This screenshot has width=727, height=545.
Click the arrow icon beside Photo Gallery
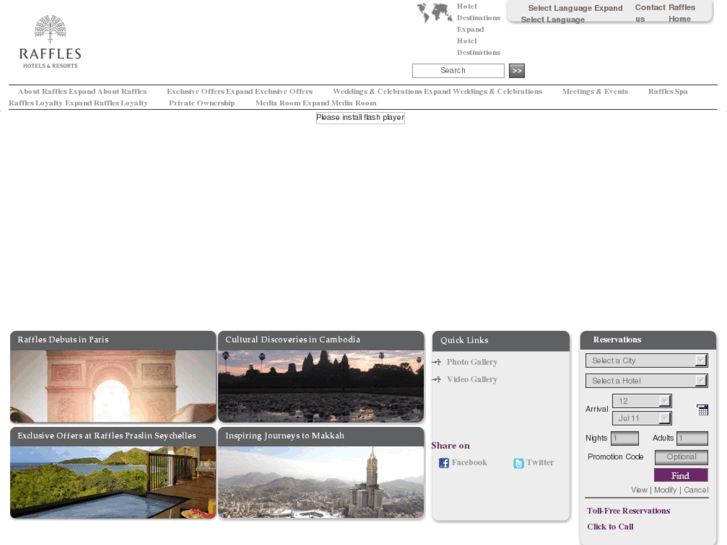[437, 362]
